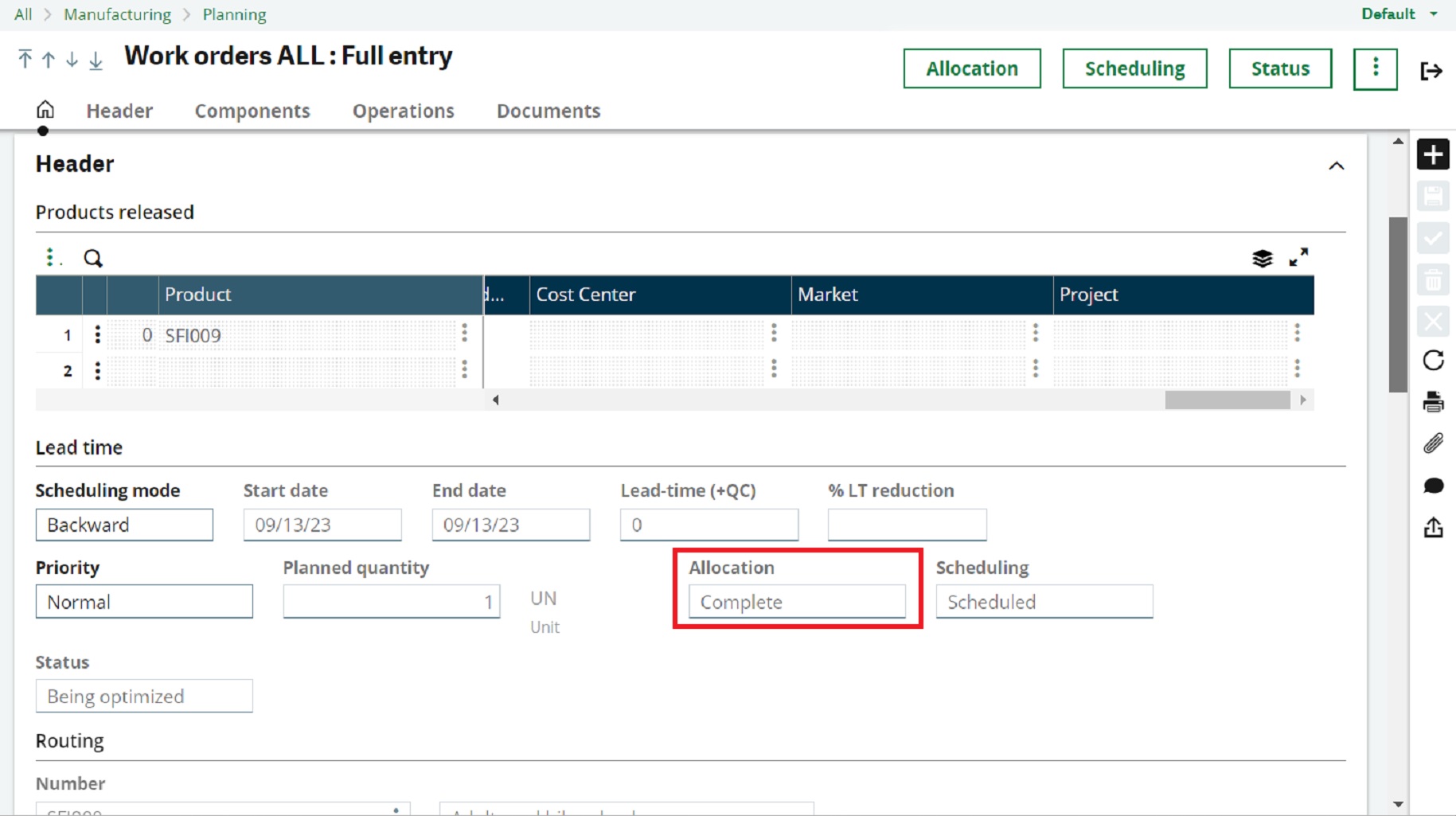Return home via the home icon
This screenshot has height=816, width=1456.
coord(45,110)
